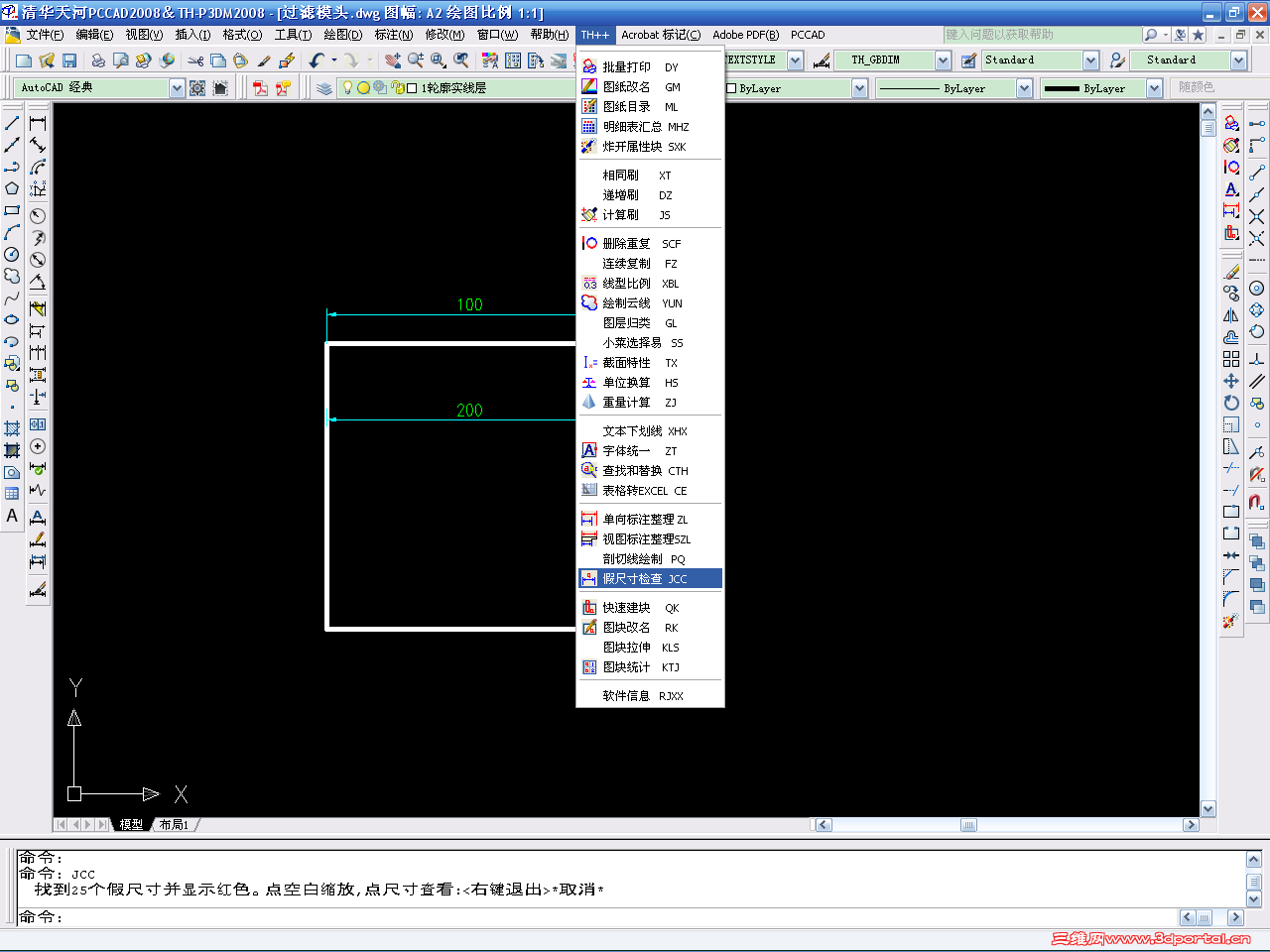Select the Ellipse drawing tool
1270x952 pixels.
12,319
